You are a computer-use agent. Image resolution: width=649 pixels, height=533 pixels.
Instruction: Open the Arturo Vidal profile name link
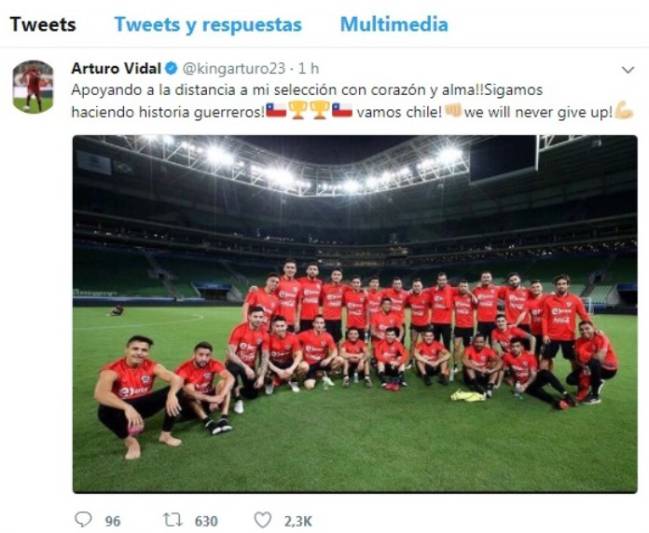coord(116,68)
